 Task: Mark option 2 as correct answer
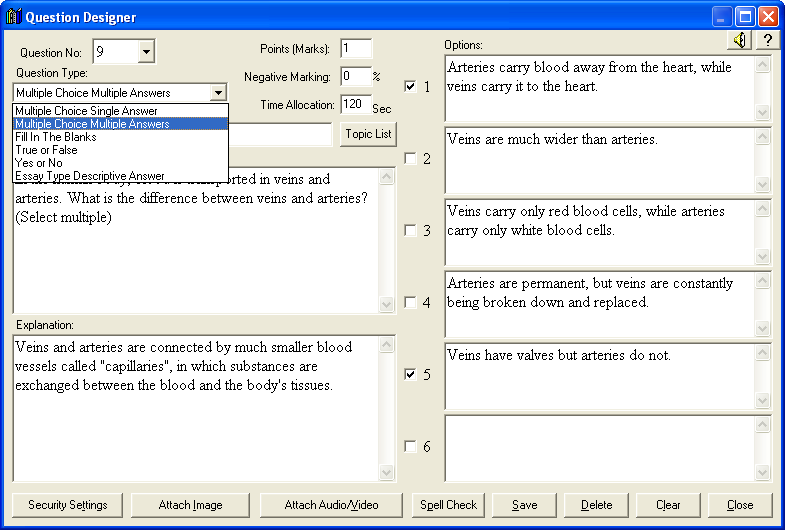pos(410,158)
